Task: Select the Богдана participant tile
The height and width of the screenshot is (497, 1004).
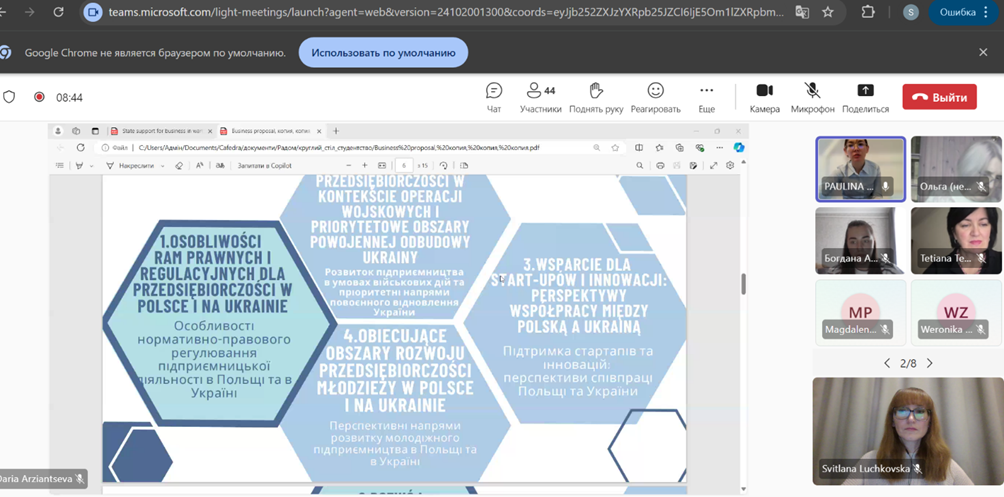Action: pos(861,241)
